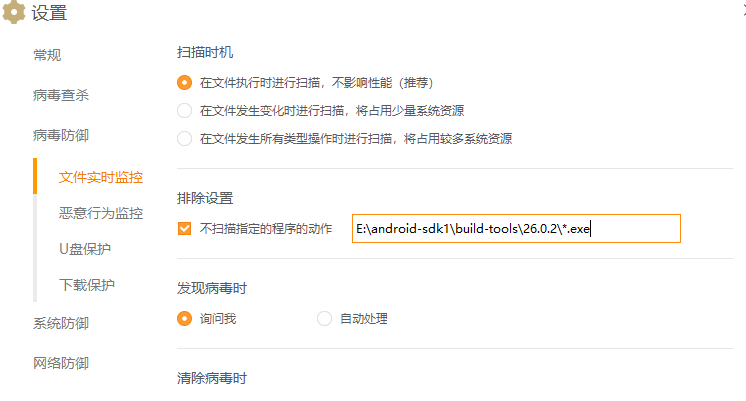Open the 常规 settings section

(x=54, y=55)
